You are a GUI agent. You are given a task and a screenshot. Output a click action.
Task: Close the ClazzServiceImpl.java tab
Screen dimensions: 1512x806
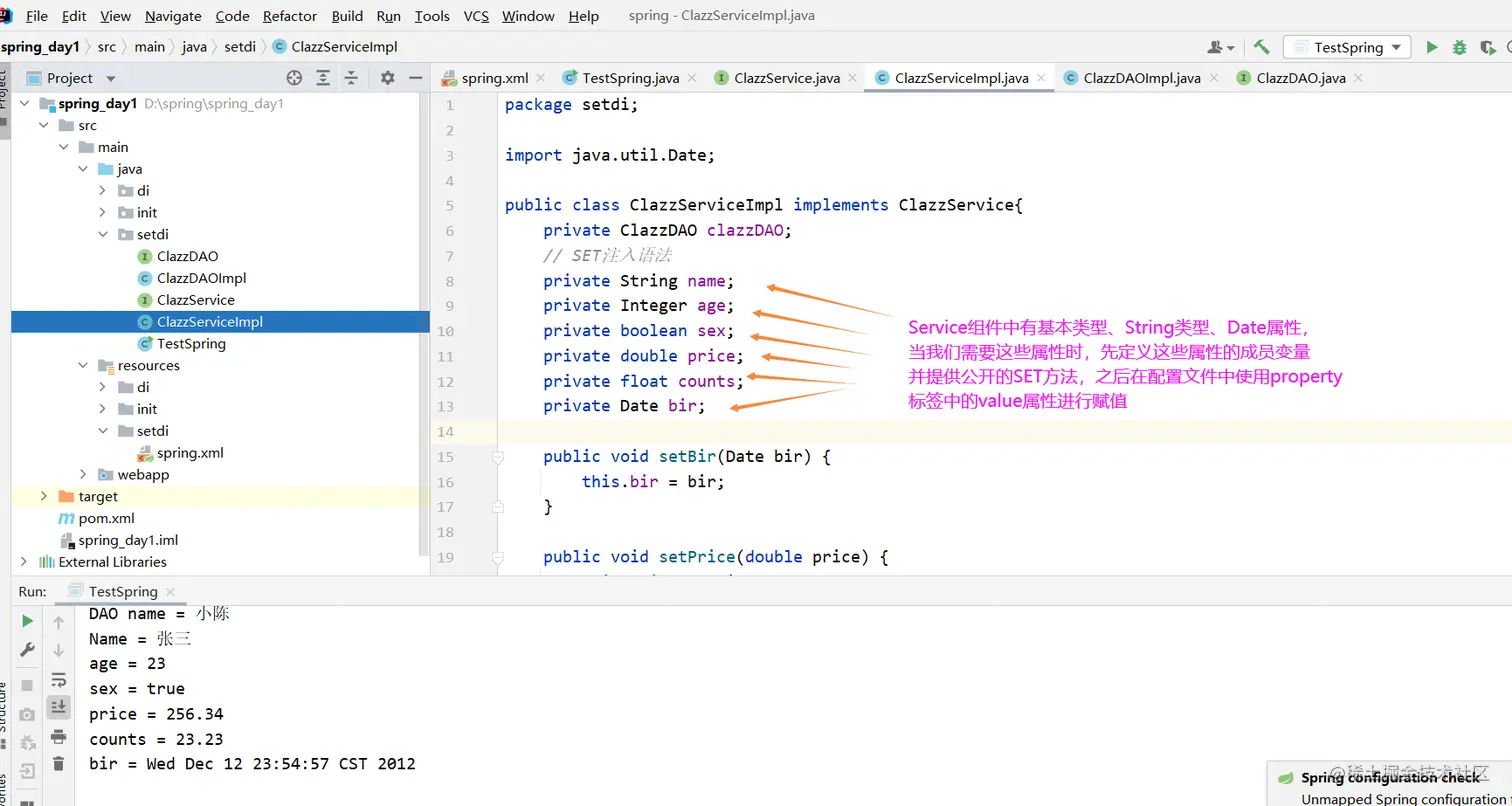(1041, 78)
